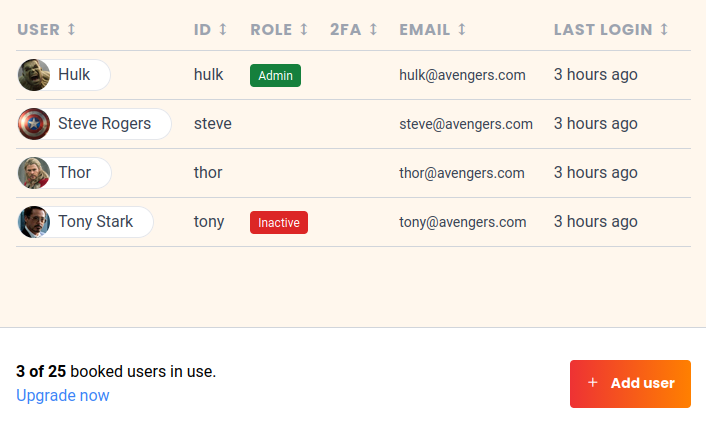Select Thor's avatar image
706x424 pixels.
[x=33, y=173]
